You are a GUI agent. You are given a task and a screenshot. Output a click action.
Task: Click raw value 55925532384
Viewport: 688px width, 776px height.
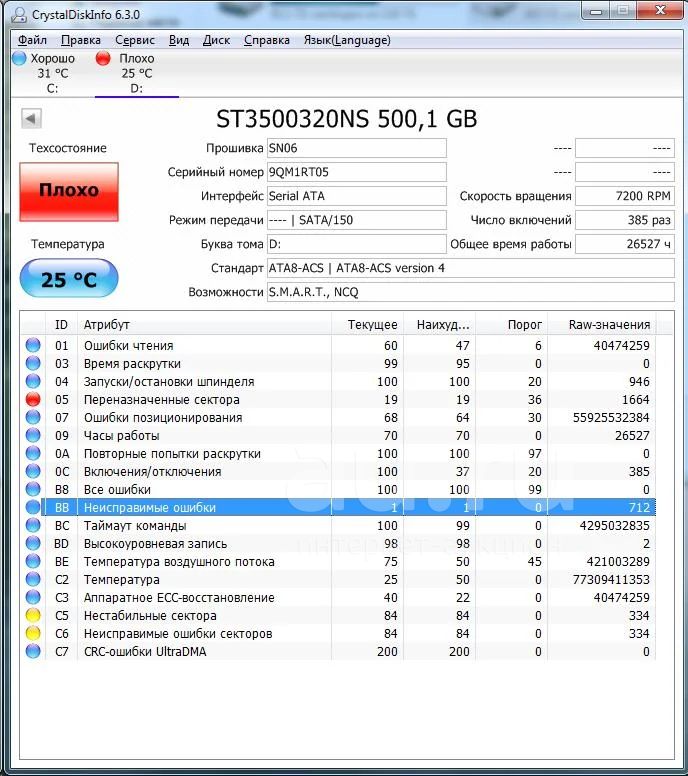(x=611, y=418)
